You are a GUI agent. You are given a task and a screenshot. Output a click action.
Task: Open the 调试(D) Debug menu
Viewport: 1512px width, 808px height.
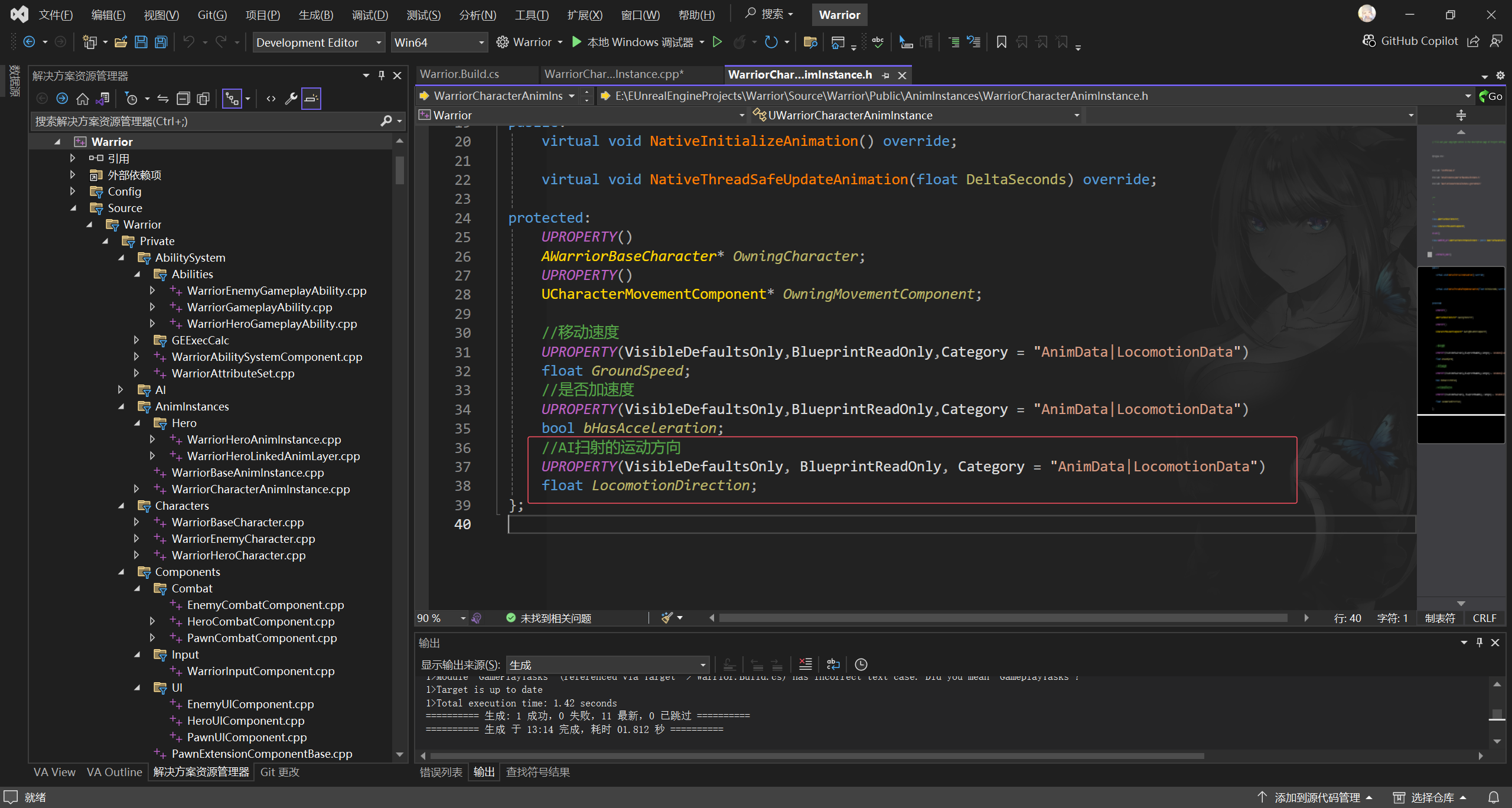click(370, 15)
